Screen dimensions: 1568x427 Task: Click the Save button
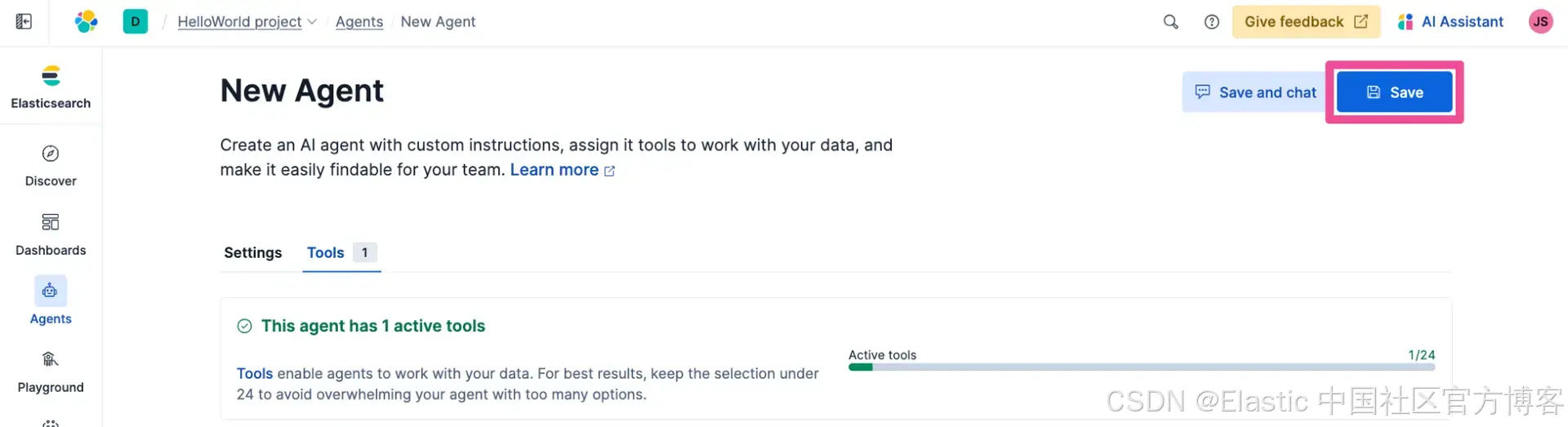pos(1395,92)
